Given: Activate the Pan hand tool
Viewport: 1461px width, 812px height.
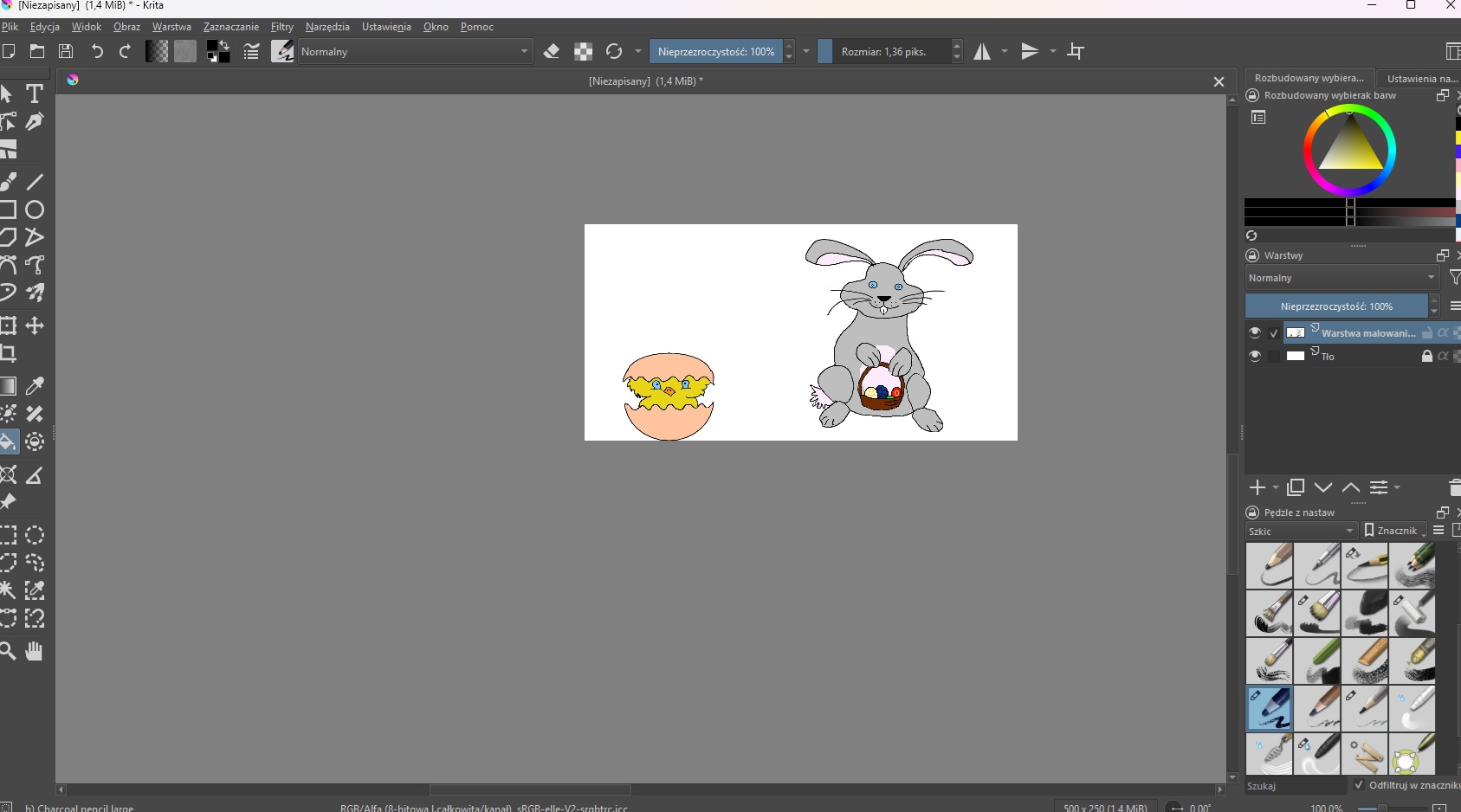Looking at the screenshot, I should point(34,651).
